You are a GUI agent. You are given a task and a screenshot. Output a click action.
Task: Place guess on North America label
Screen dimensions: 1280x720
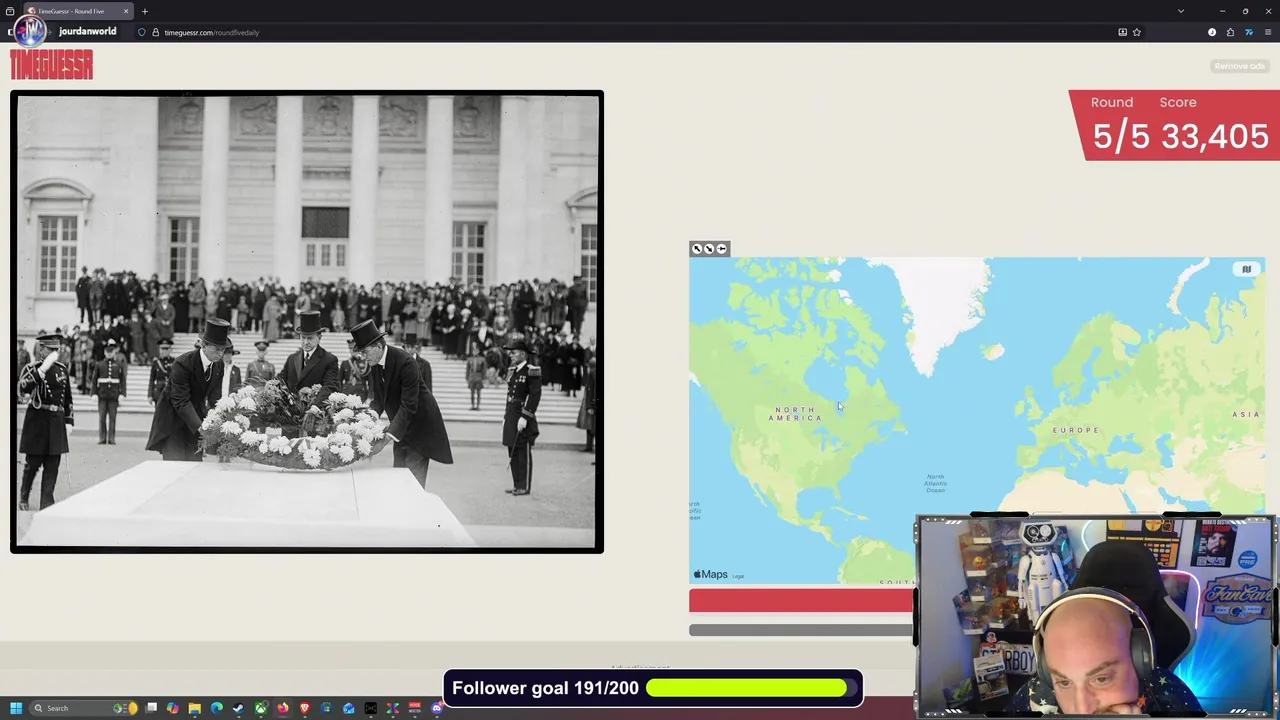(796, 414)
